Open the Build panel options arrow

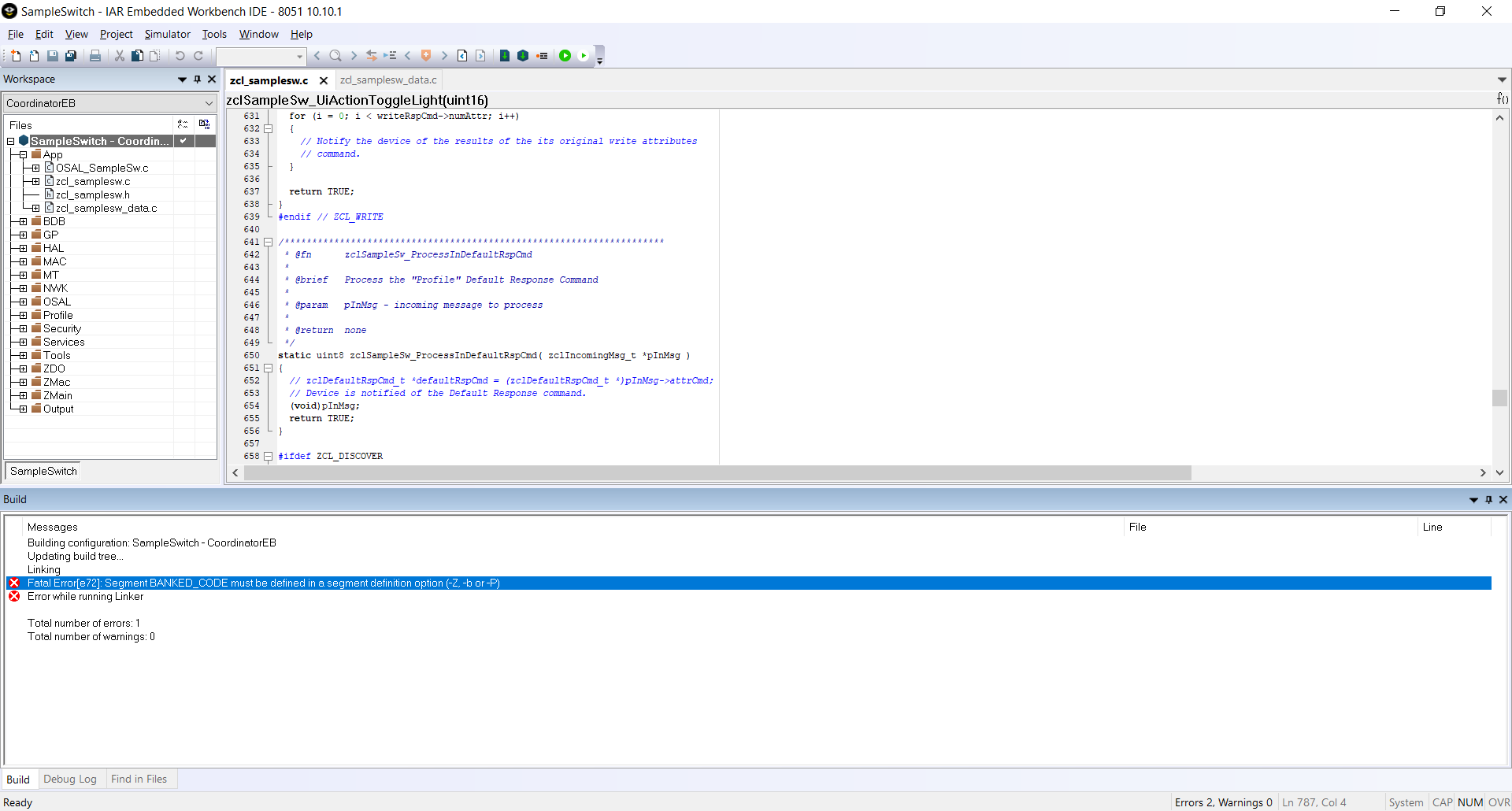1473,500
